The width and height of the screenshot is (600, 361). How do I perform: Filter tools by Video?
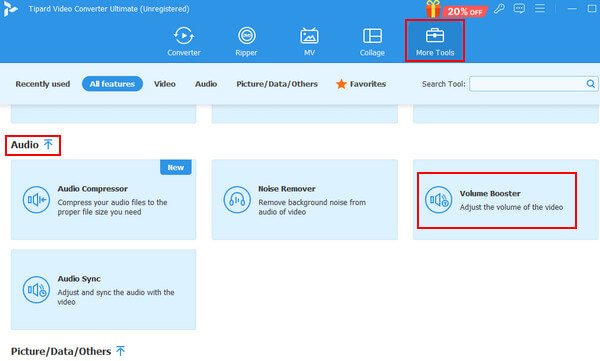pos(165,84)
